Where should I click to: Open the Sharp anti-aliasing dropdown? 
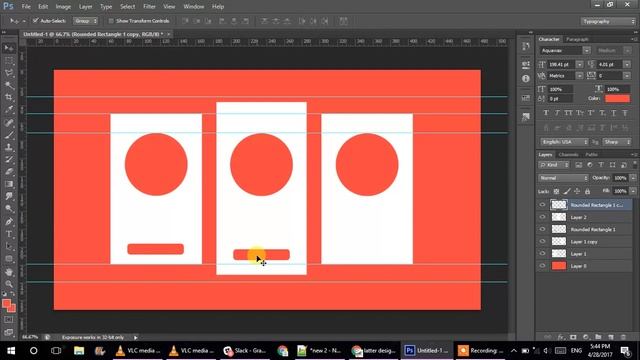[x=617, y=142]
